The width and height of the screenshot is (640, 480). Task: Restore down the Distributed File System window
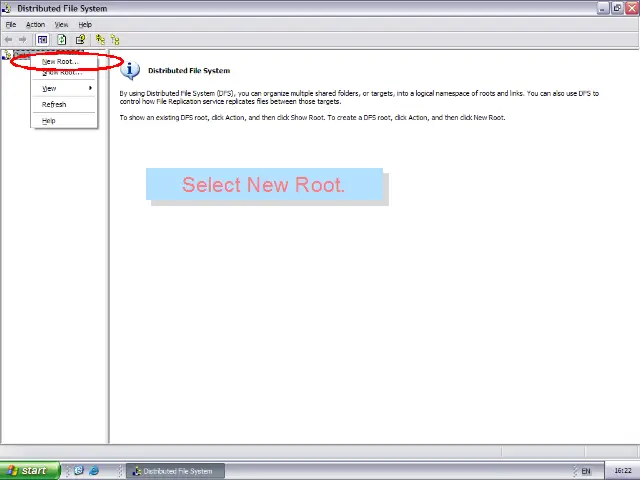click(617, 8)
